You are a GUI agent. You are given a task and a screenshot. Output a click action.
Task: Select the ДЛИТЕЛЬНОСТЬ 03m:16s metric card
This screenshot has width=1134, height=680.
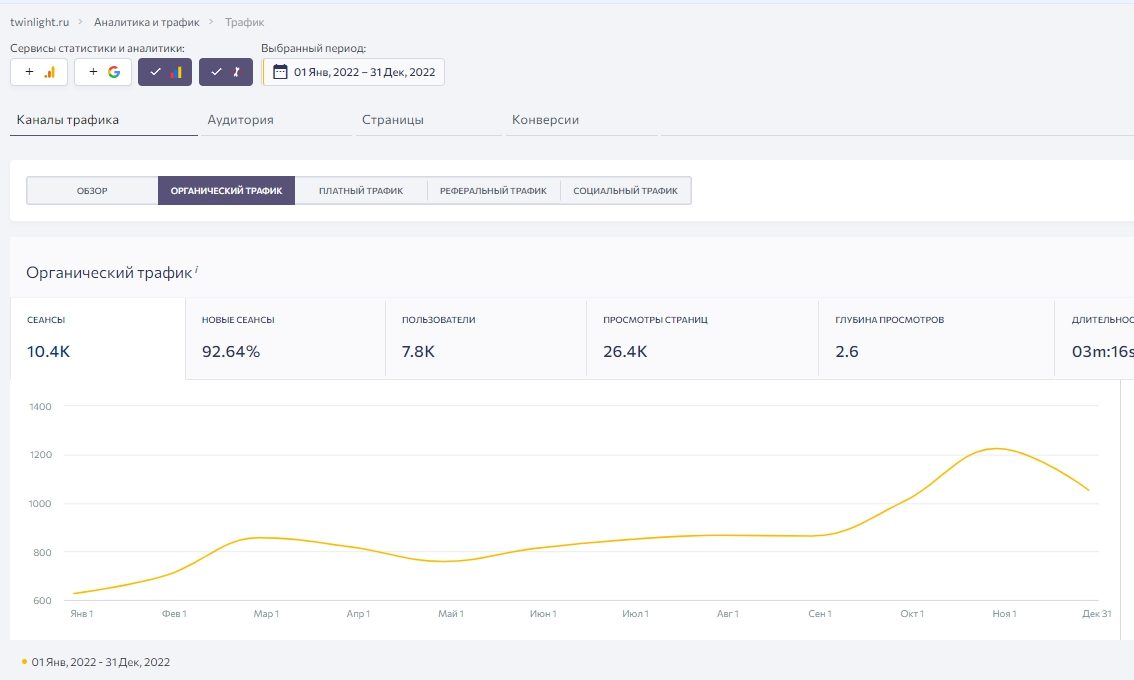pos(1094,339)
